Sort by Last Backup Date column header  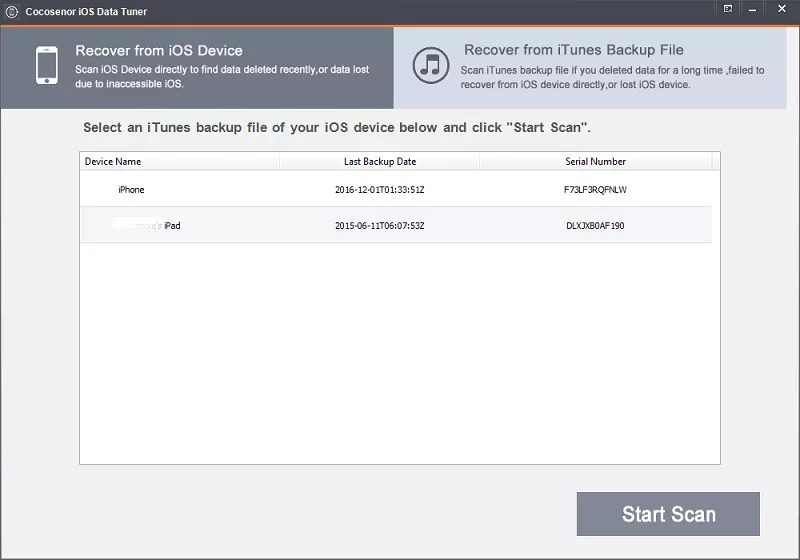click(380, 161)
